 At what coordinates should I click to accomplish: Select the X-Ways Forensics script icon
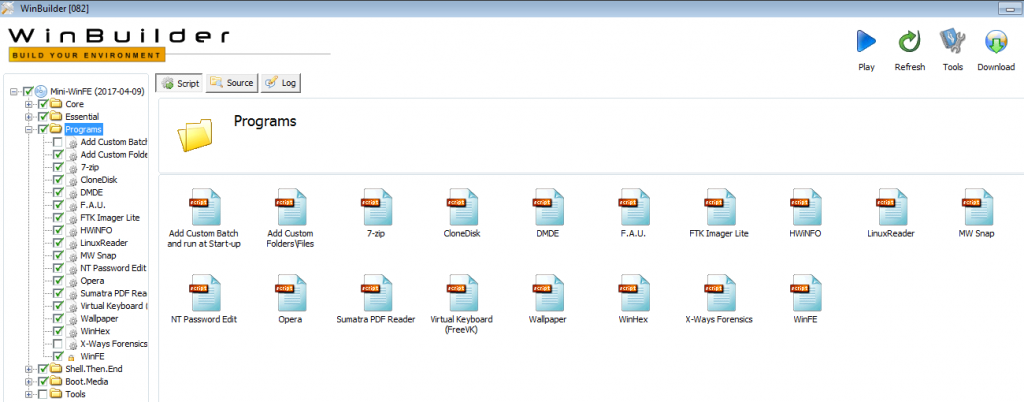click(720, 293)
